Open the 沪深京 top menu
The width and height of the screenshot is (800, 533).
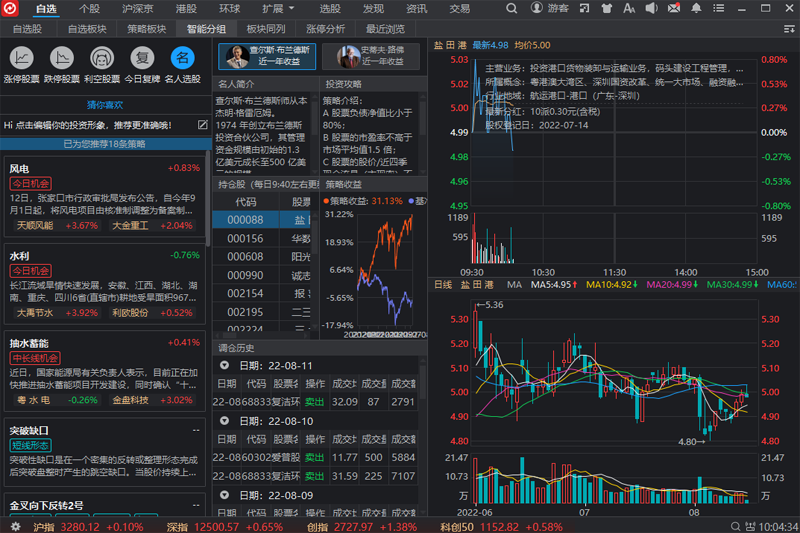(138, 9)
